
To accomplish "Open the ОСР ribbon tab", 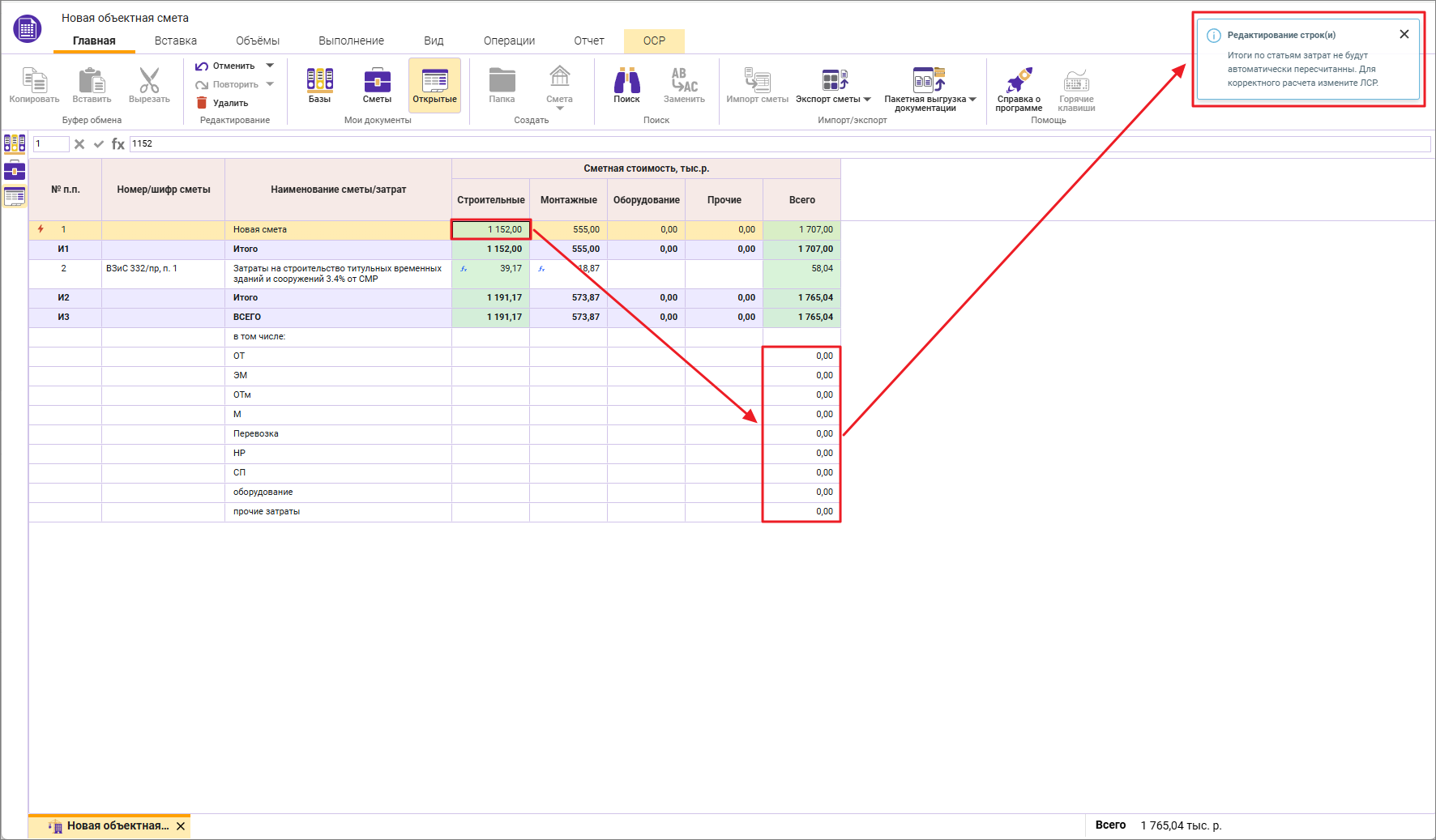I will tap(654, 41).
